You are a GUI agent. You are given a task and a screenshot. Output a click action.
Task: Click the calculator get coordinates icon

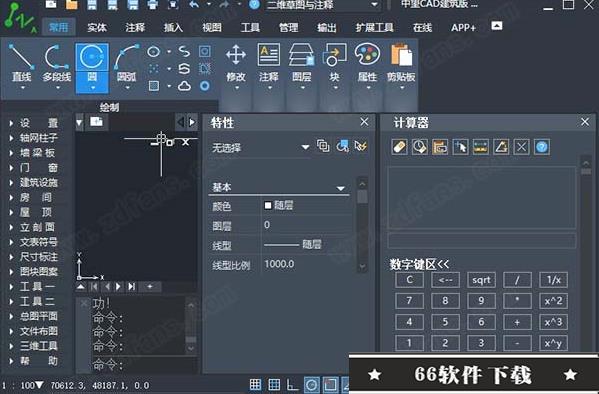(x=460, y=147)
